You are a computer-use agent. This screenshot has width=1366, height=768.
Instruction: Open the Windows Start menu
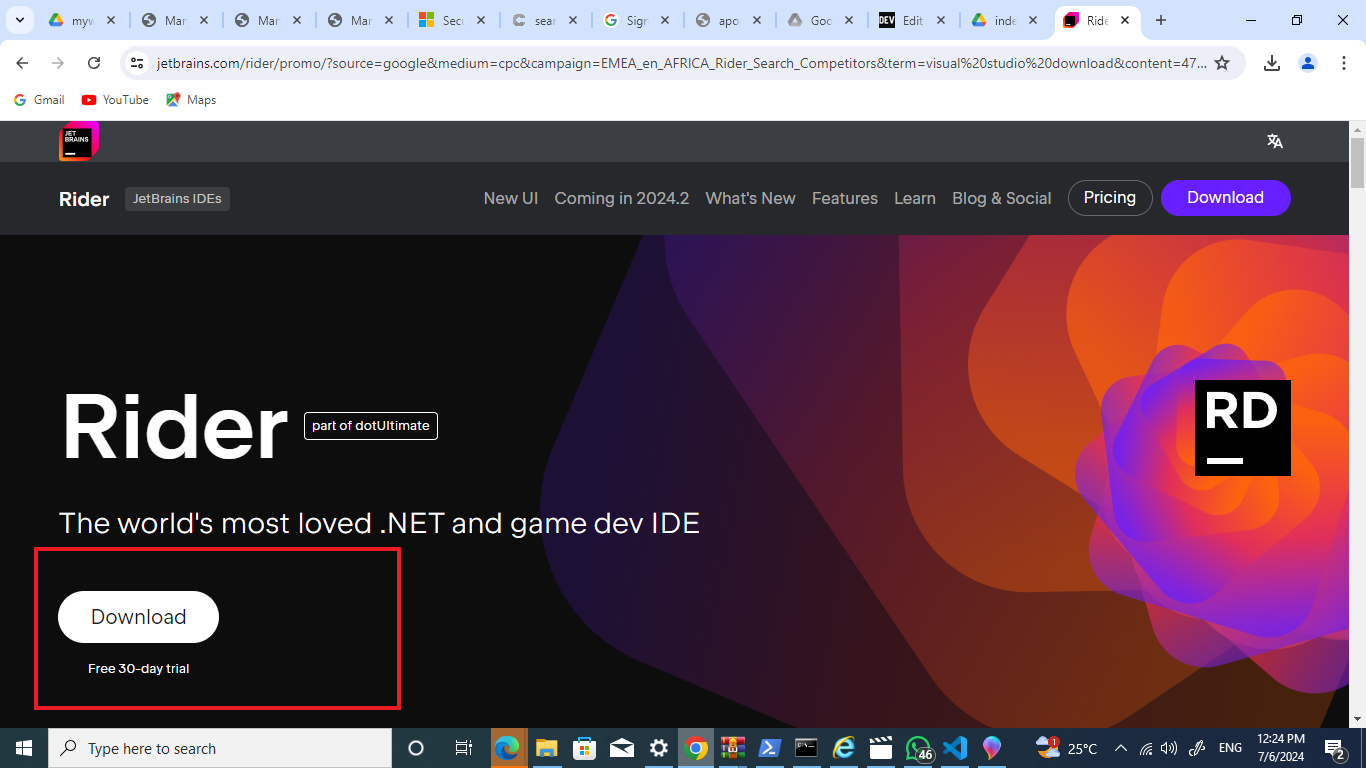[24, 748]
